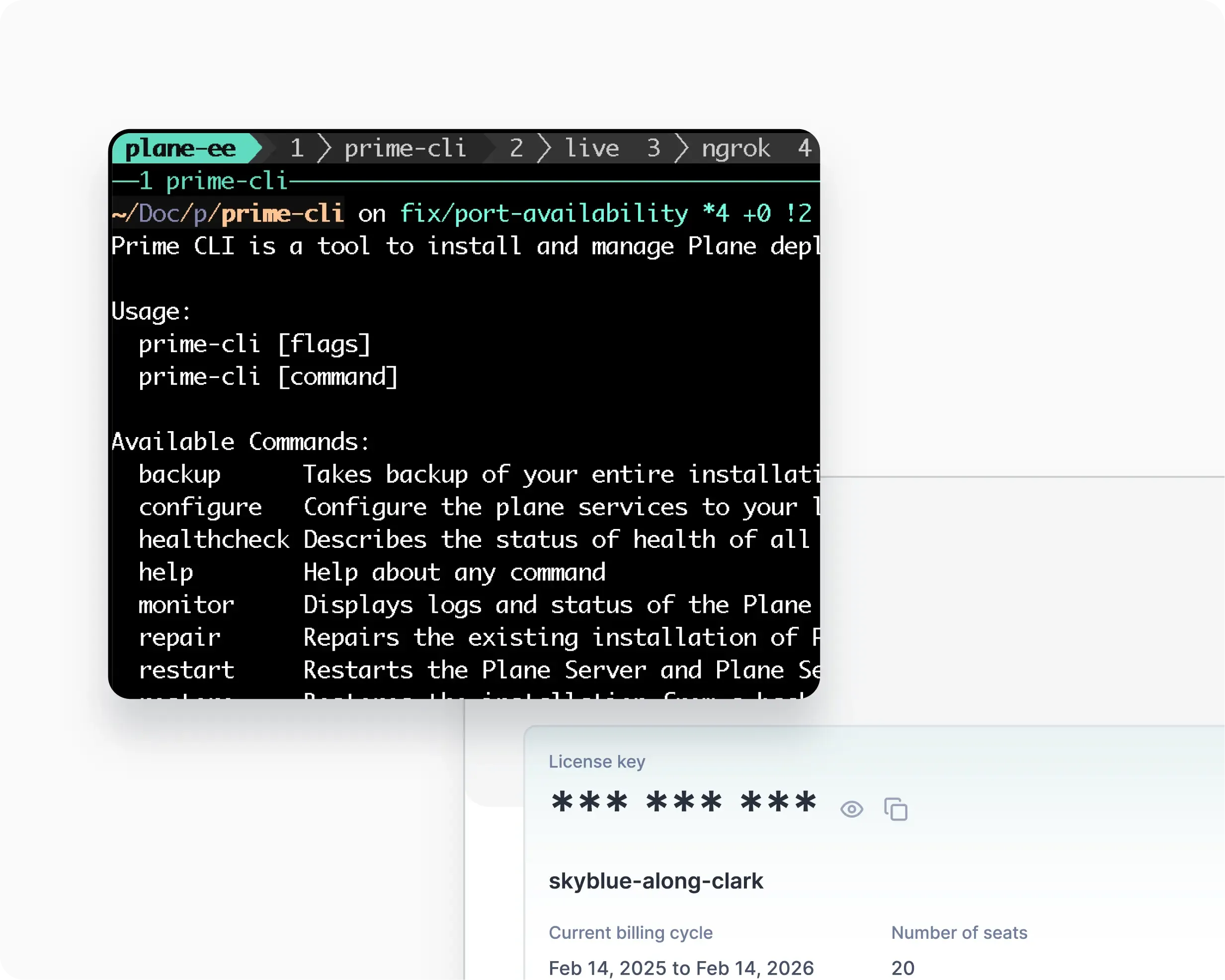Click the monitor command in Available Commands

coord(186,604)
